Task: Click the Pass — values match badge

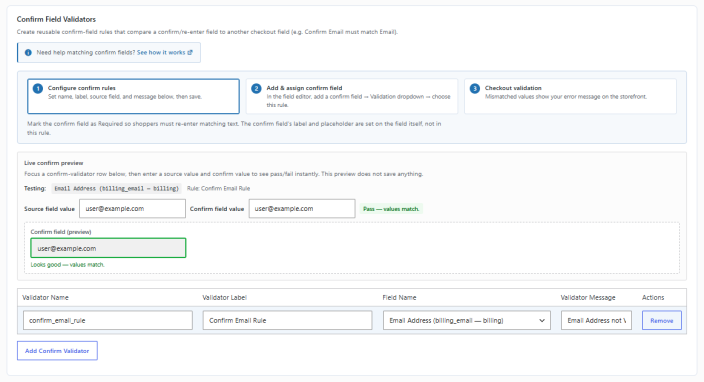Action: 391,209
